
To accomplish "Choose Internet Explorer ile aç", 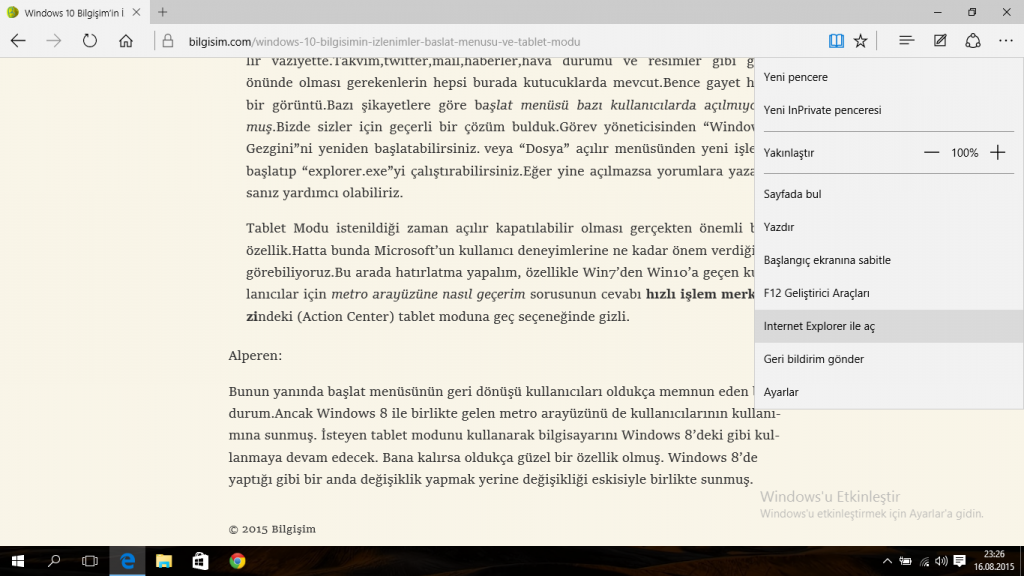I will 889,326.
